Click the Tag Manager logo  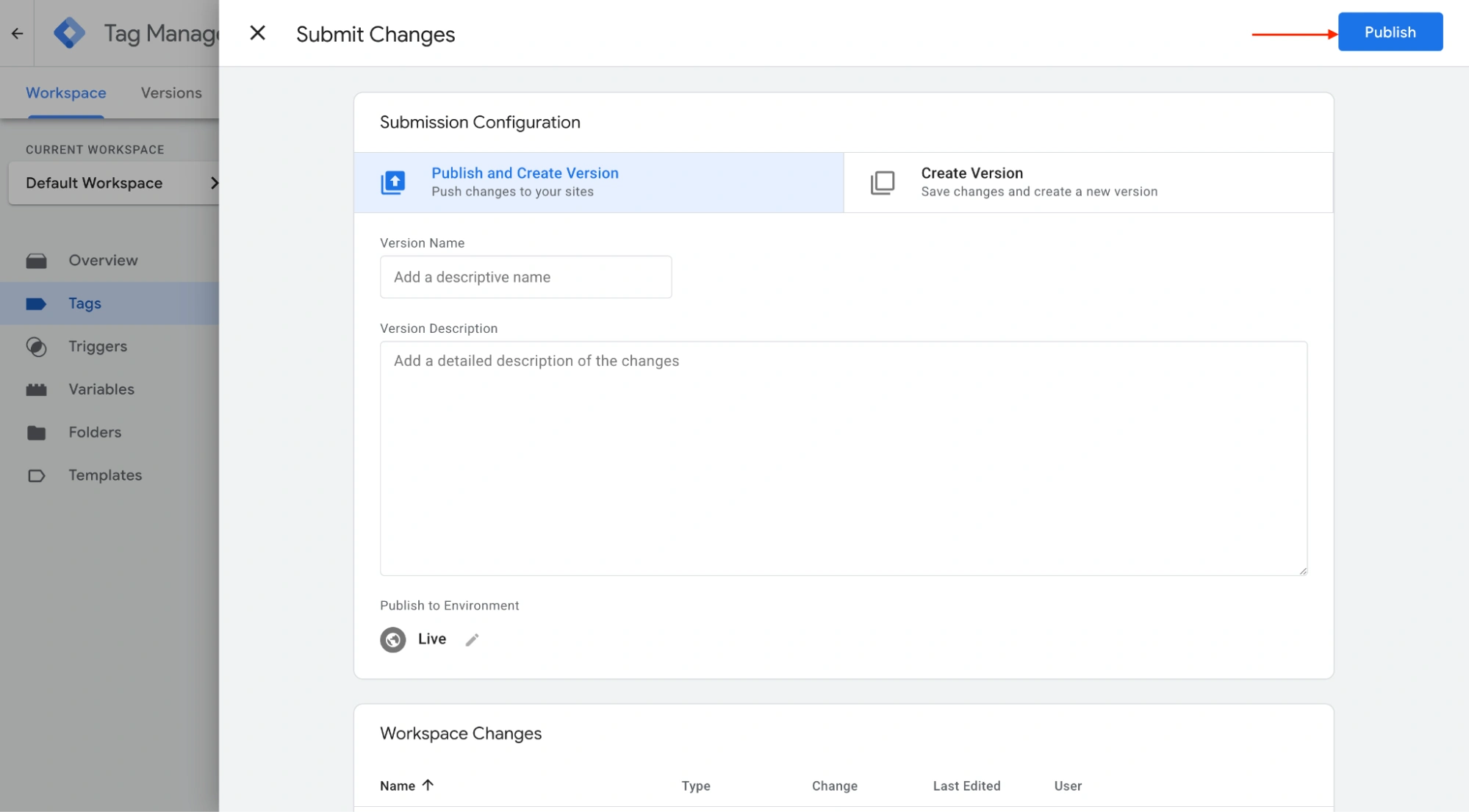69,33
